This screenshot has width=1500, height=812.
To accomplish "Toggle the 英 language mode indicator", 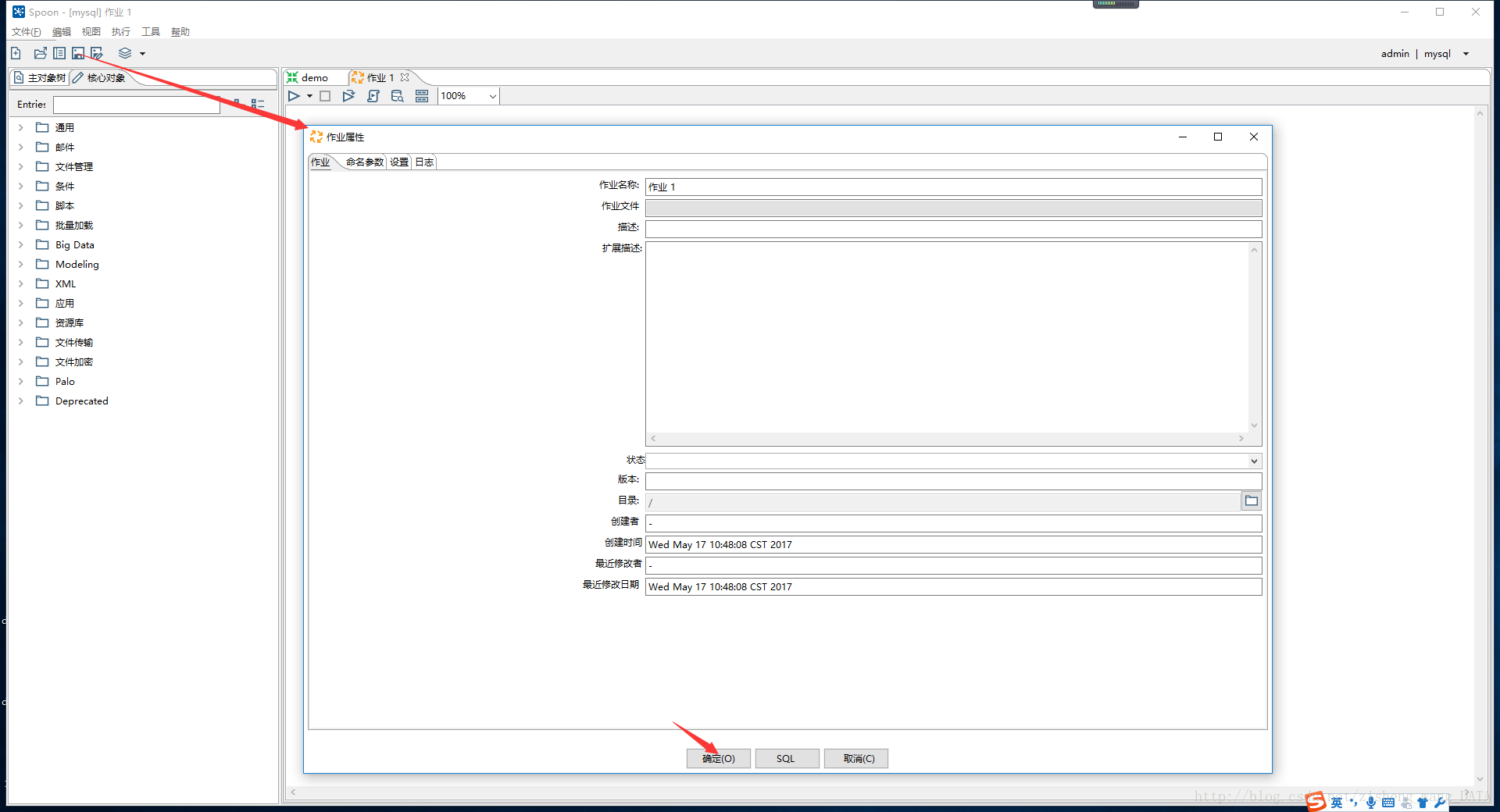I will tap(1337, 803).
